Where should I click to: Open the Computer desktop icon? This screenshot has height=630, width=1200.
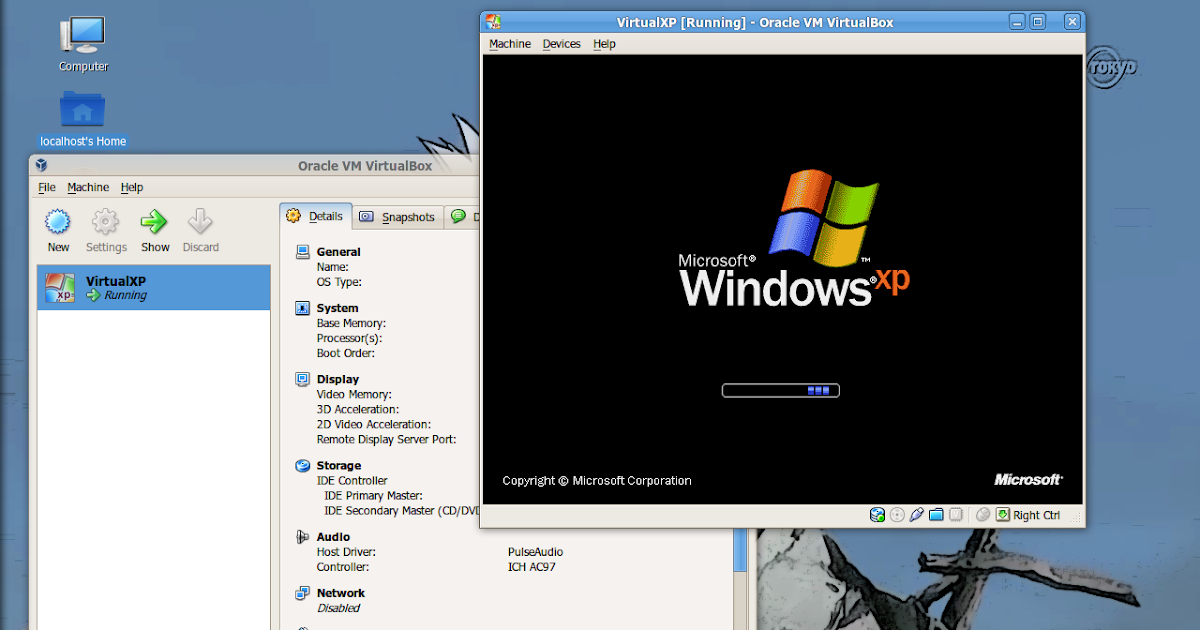tap(82, 35)
